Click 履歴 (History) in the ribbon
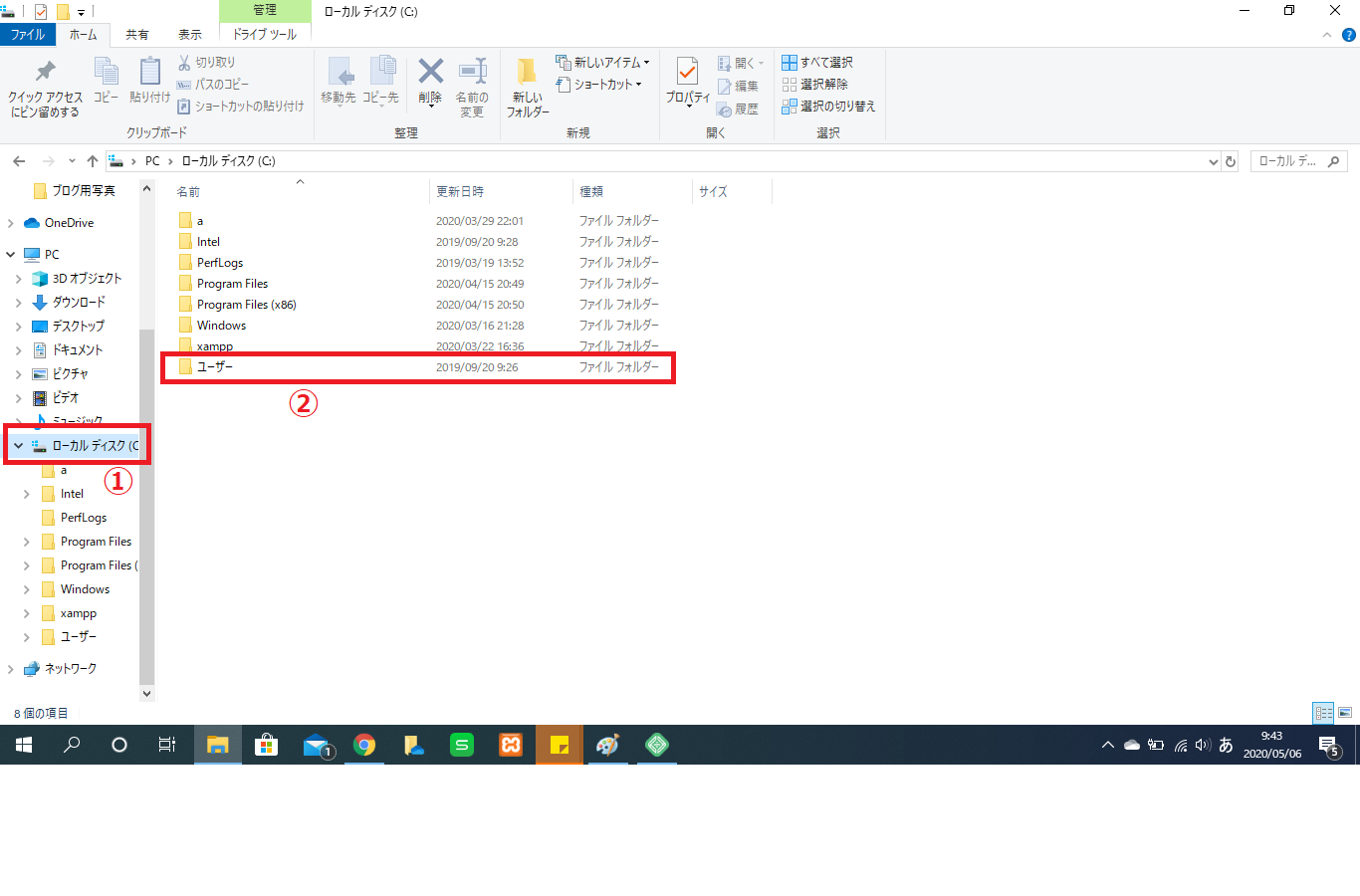The image size is (1360, 896). point(738,110)
